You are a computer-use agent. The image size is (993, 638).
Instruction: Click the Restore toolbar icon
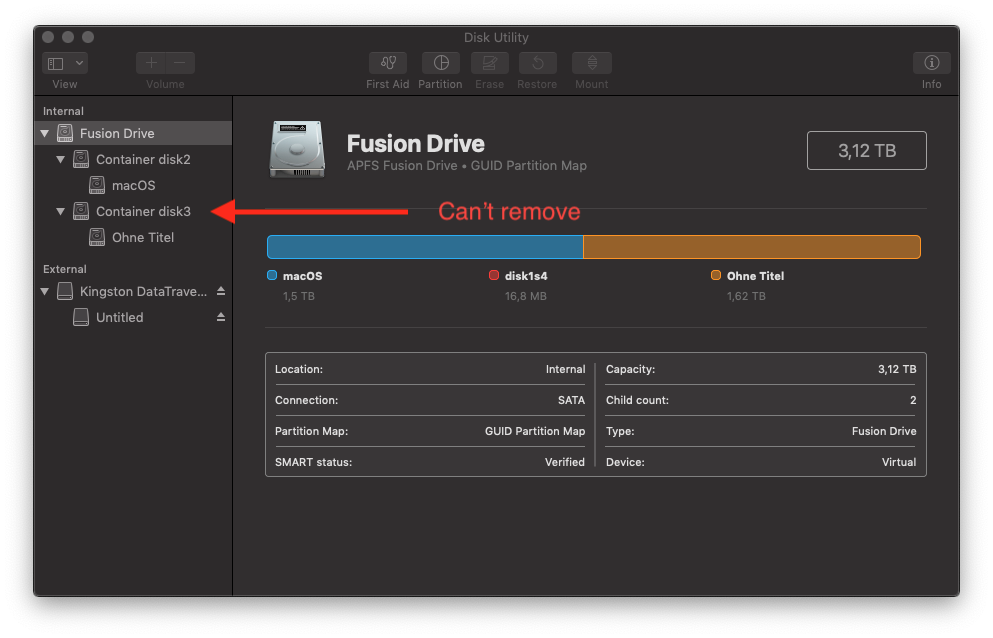537,63
